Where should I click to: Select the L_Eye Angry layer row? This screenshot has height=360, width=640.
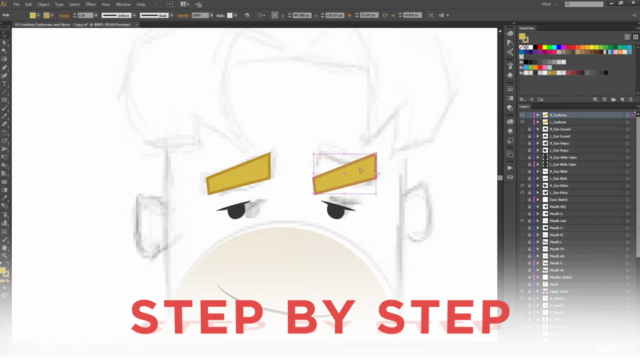(x=578, y=150)
